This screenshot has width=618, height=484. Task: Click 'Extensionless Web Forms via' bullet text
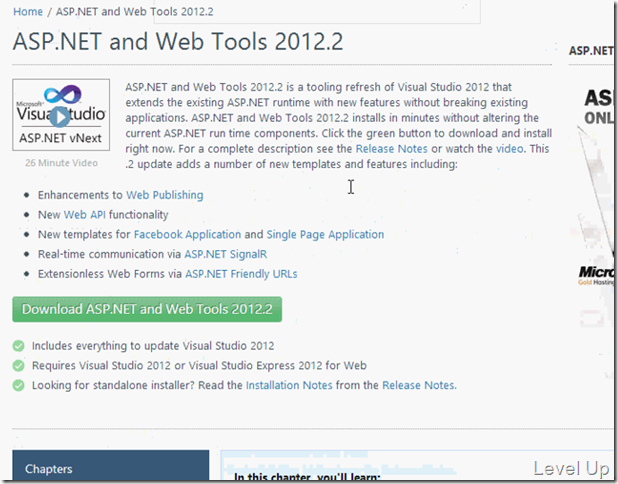click(110, 274)
